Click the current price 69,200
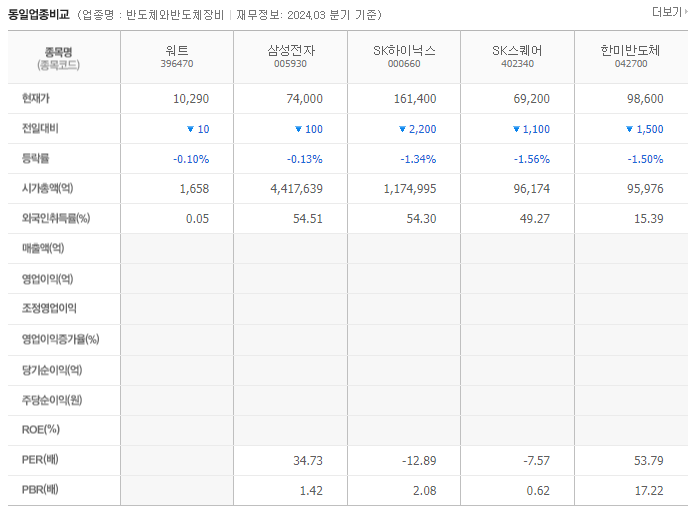 pos(532,99)
